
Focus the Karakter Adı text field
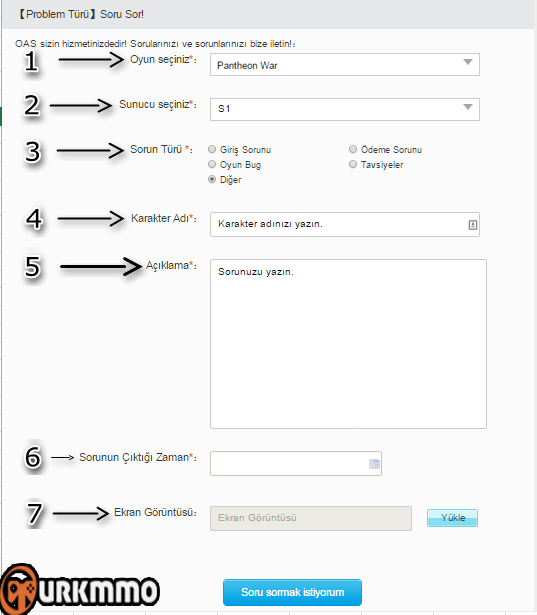pos(344,224)
